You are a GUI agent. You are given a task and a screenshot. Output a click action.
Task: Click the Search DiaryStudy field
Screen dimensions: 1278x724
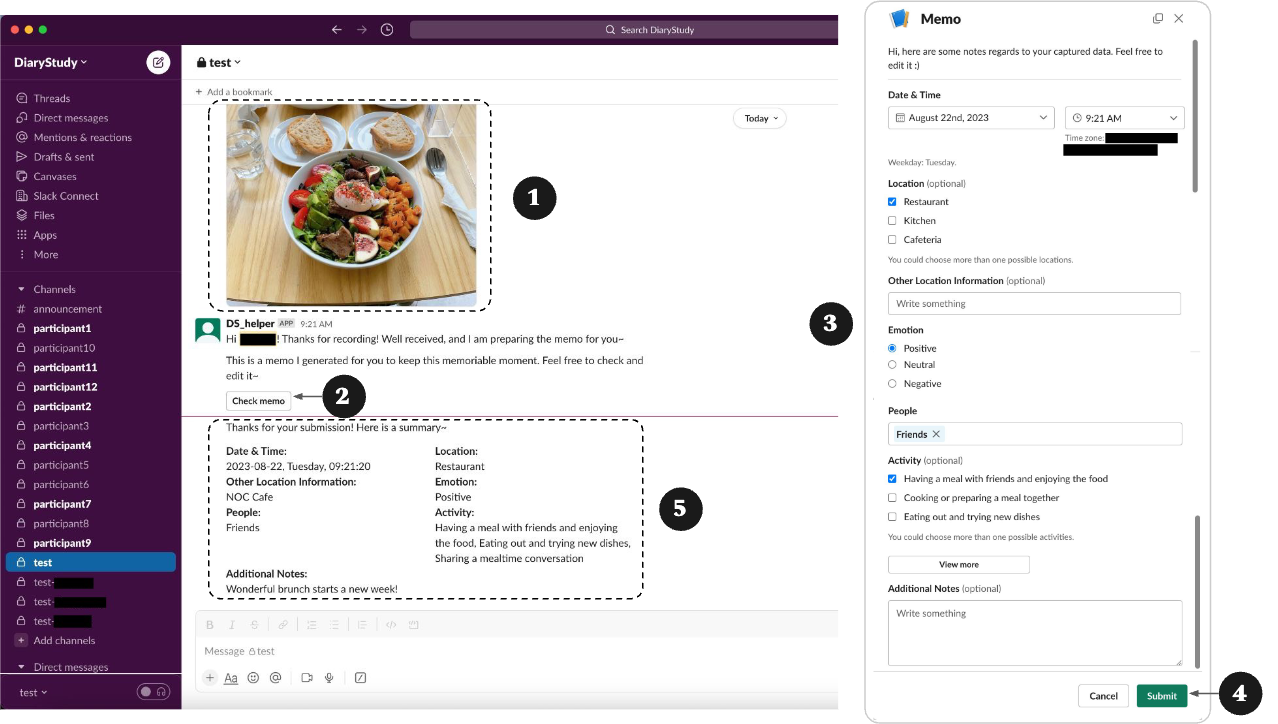(624, 30)
